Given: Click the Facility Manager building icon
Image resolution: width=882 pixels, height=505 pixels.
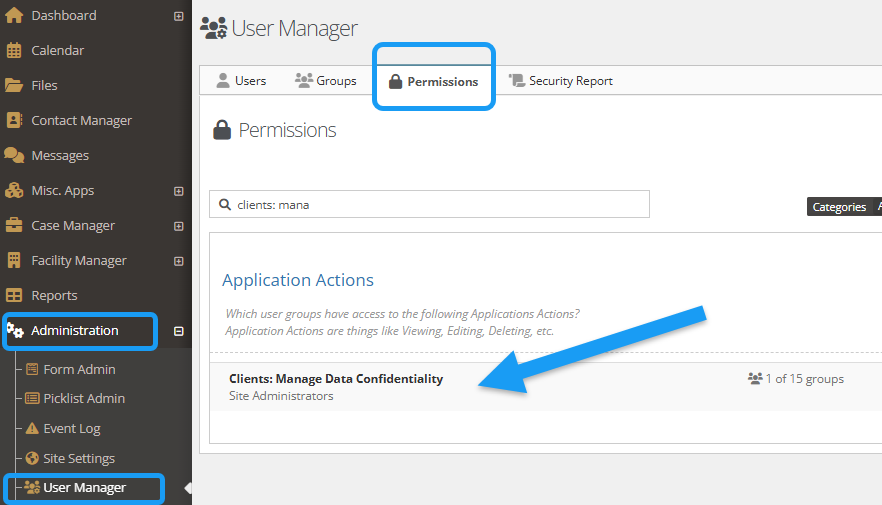Looking at the screenshot, I should coord(14,261).
